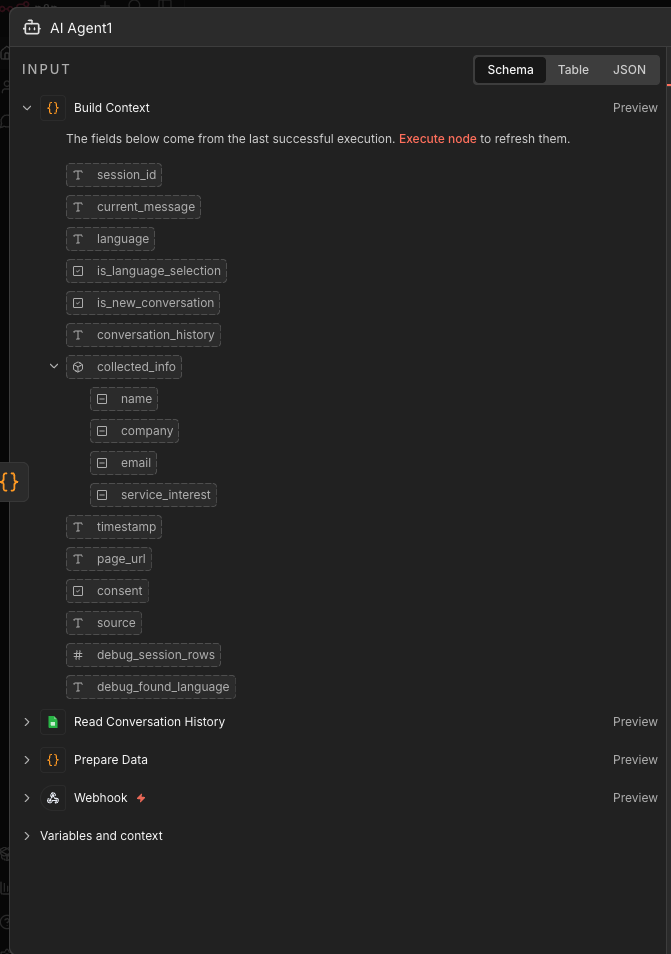Expand the Read Conversation History section
Viewport: 671px width, 954px height.
pos(26,721)
